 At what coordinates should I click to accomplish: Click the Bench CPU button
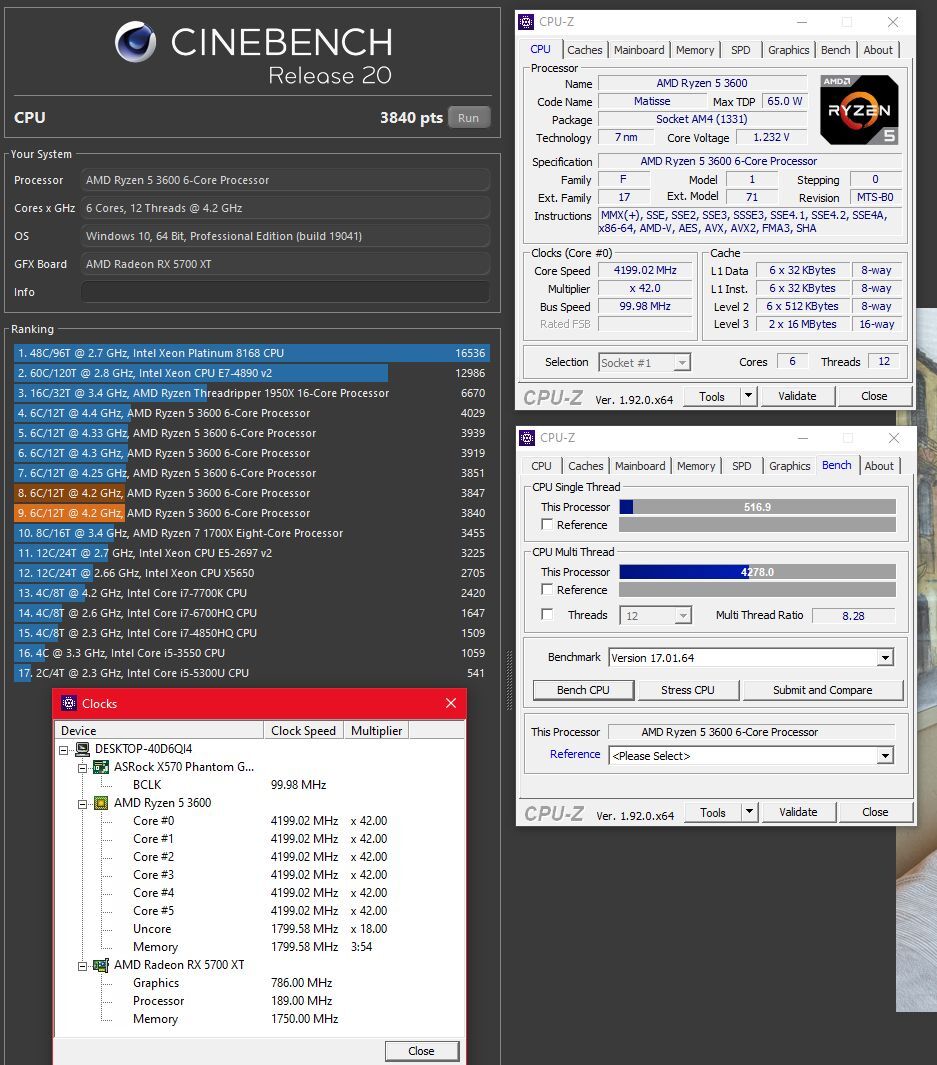click(x=583, y=690)
